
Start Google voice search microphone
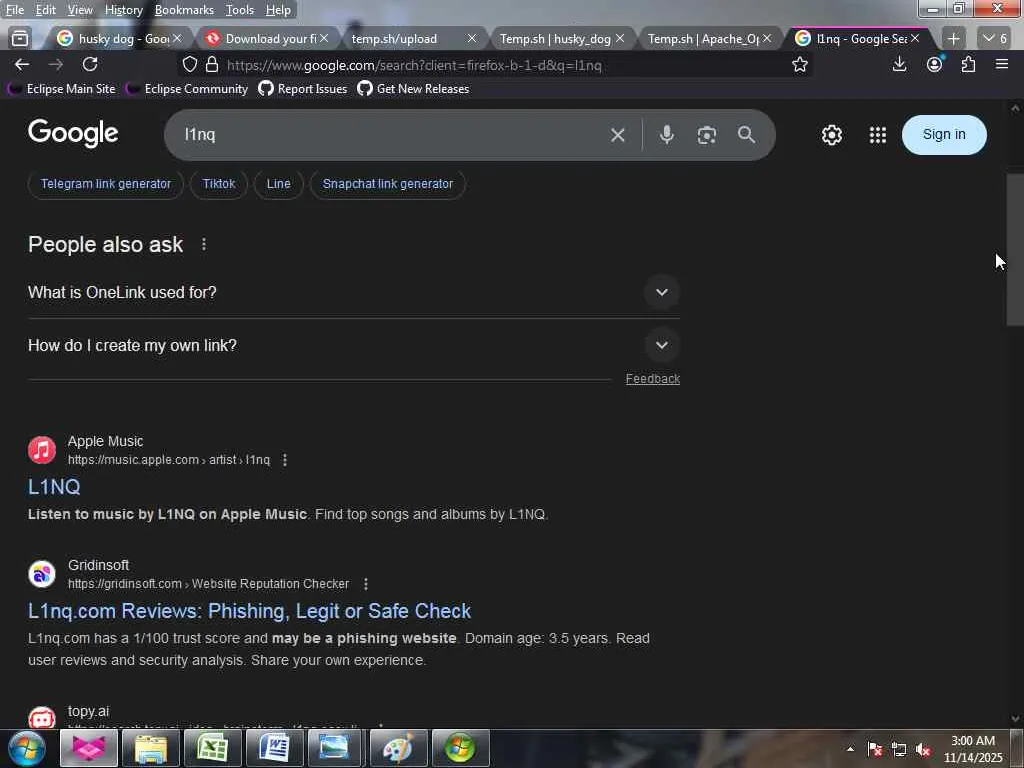tap(666, 135)
